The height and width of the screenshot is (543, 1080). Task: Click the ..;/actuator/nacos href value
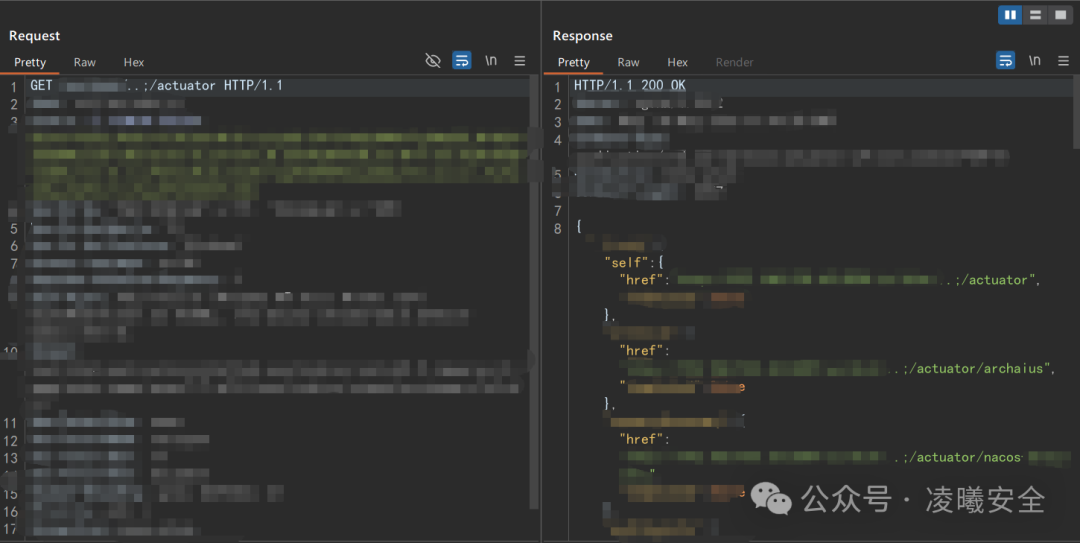(x=957, y=457)
